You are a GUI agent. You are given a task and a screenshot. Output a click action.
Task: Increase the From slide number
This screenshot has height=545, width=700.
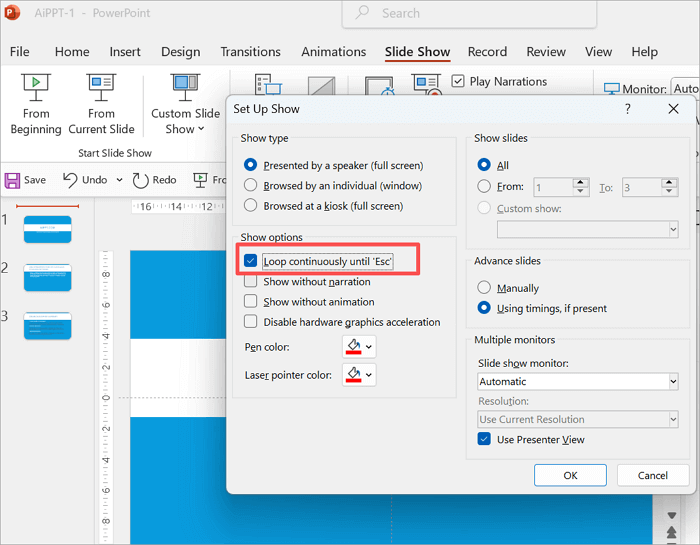580,183
